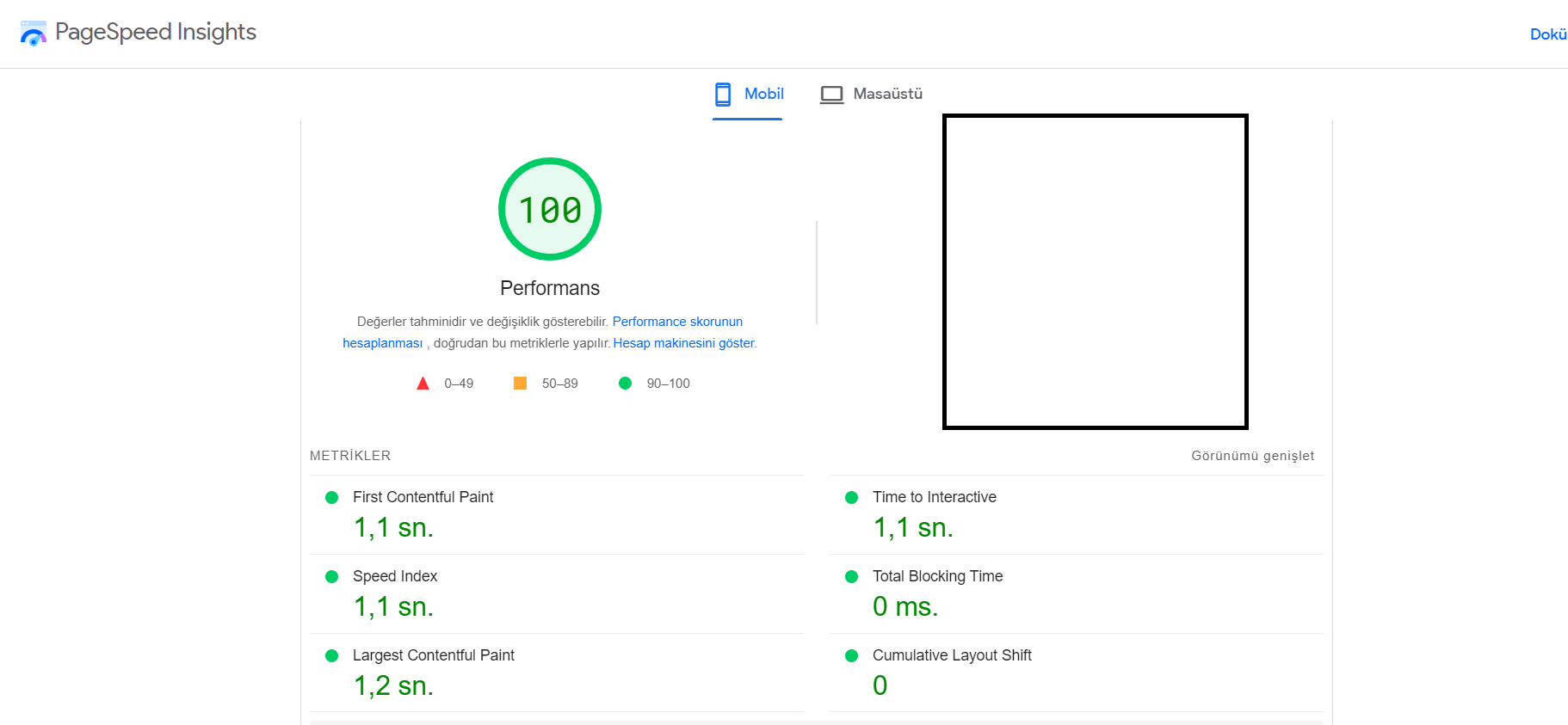This screenshot has width=1568, height=725.
Task: Click the 'First Contentful Paint' metric label
Action: point(423,497)
